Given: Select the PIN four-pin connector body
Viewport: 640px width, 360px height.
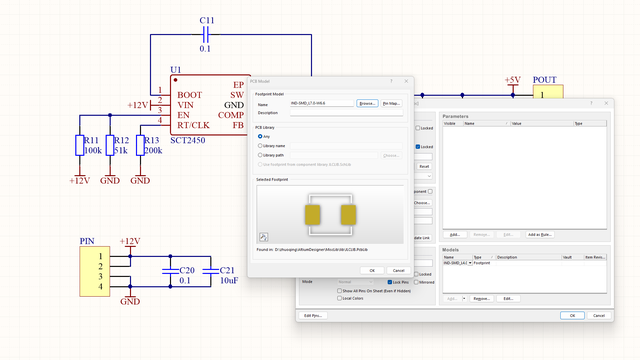Looking at the screenshot, I should [x=95, y=271].
